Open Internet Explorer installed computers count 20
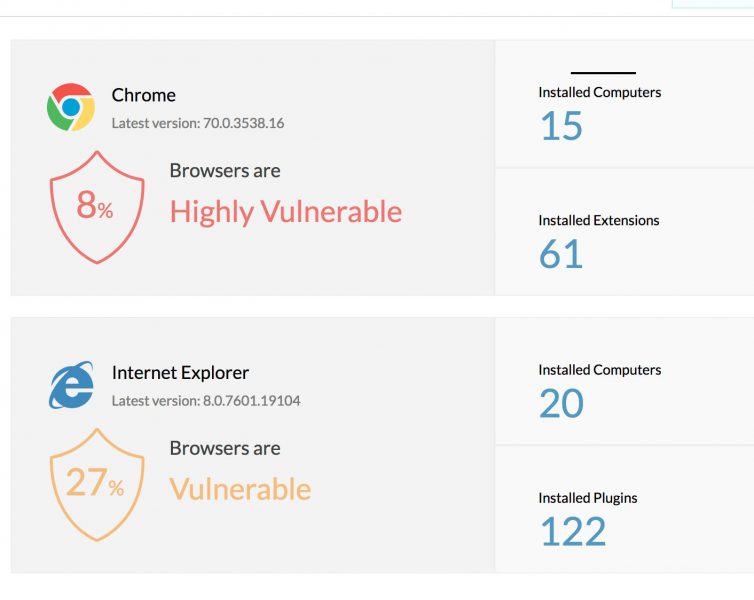754x600 pixels. 561,403
